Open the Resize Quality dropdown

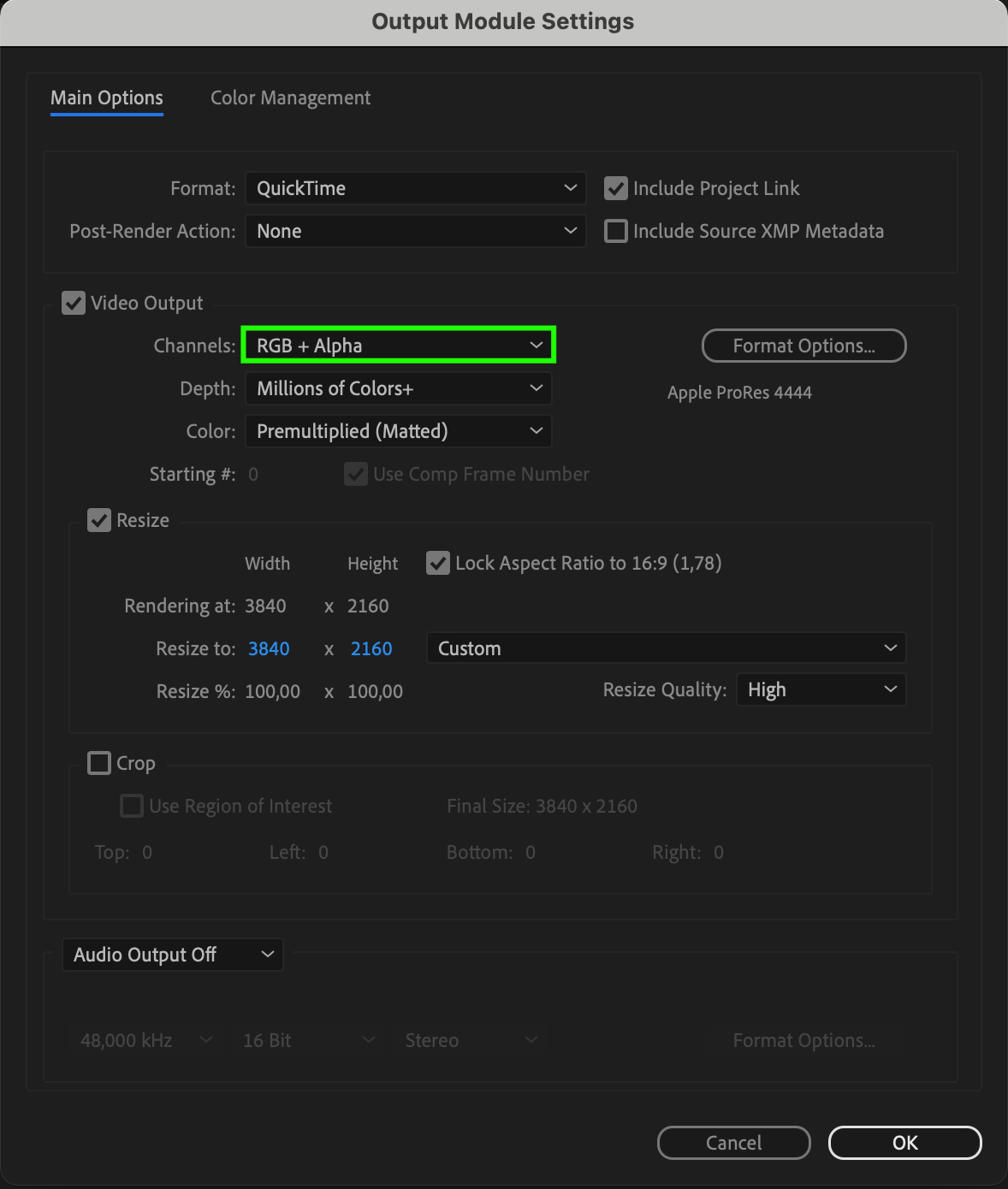[x=821, y=689]
